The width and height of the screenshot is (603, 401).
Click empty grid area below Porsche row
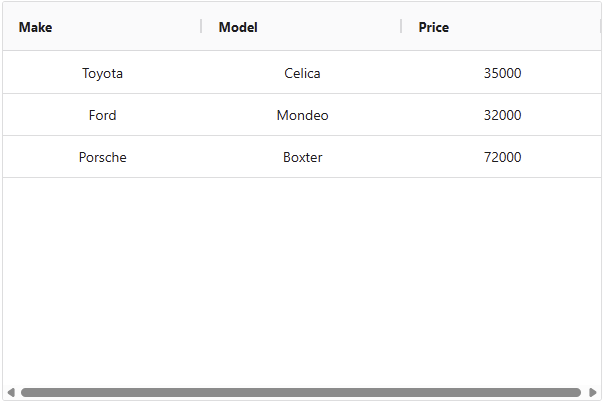(300, 280)
